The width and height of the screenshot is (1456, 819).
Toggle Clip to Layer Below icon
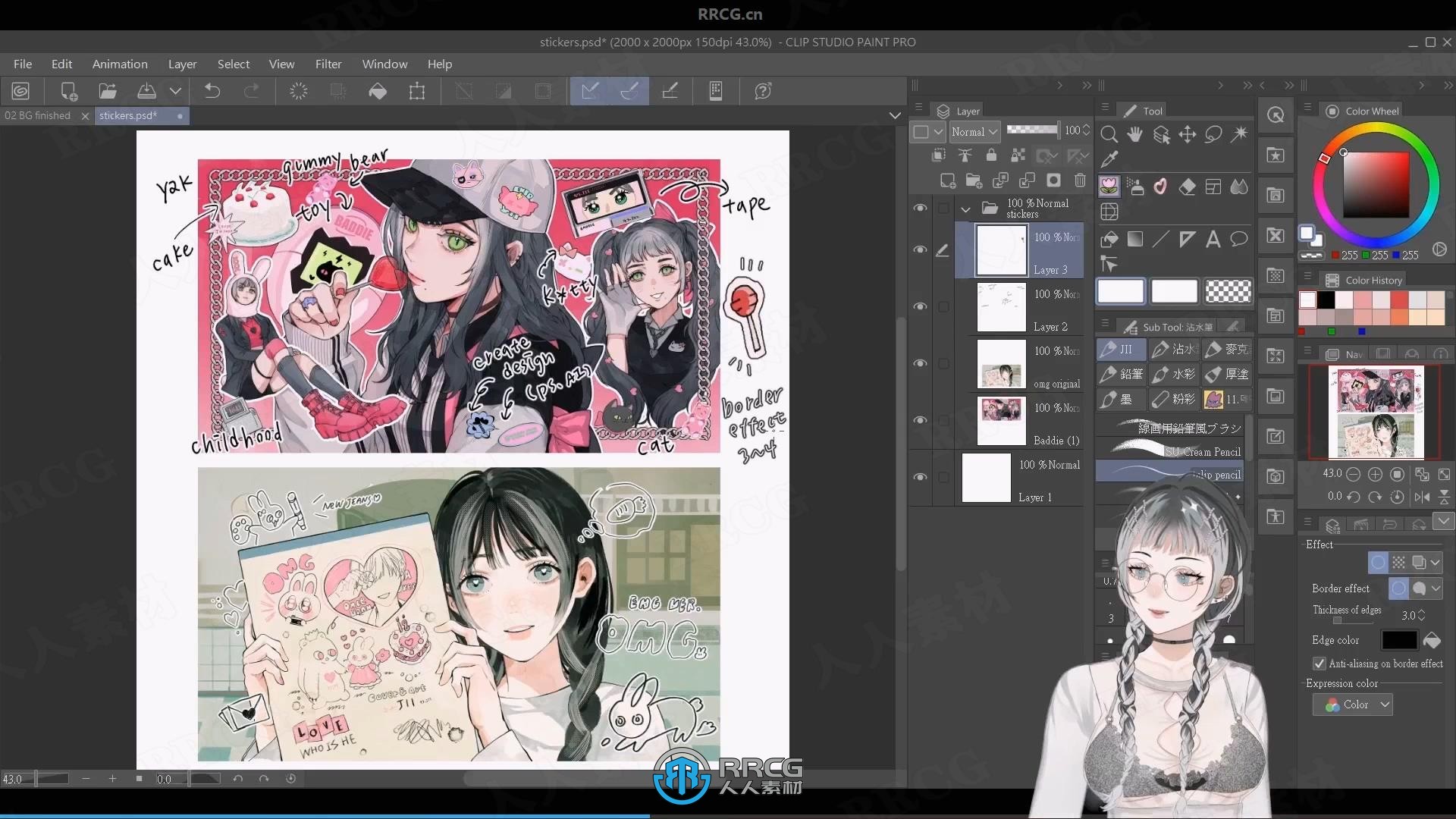click(x=938, y=155)
